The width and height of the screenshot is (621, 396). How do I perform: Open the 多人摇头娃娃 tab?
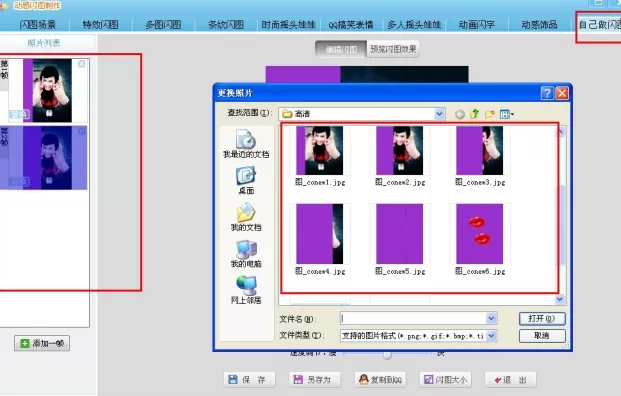414,25
